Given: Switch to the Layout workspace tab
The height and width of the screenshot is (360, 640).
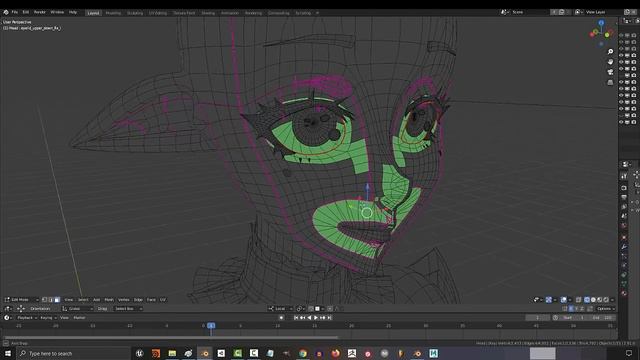Looking at the screenshot, I should [x=93, y=13].
